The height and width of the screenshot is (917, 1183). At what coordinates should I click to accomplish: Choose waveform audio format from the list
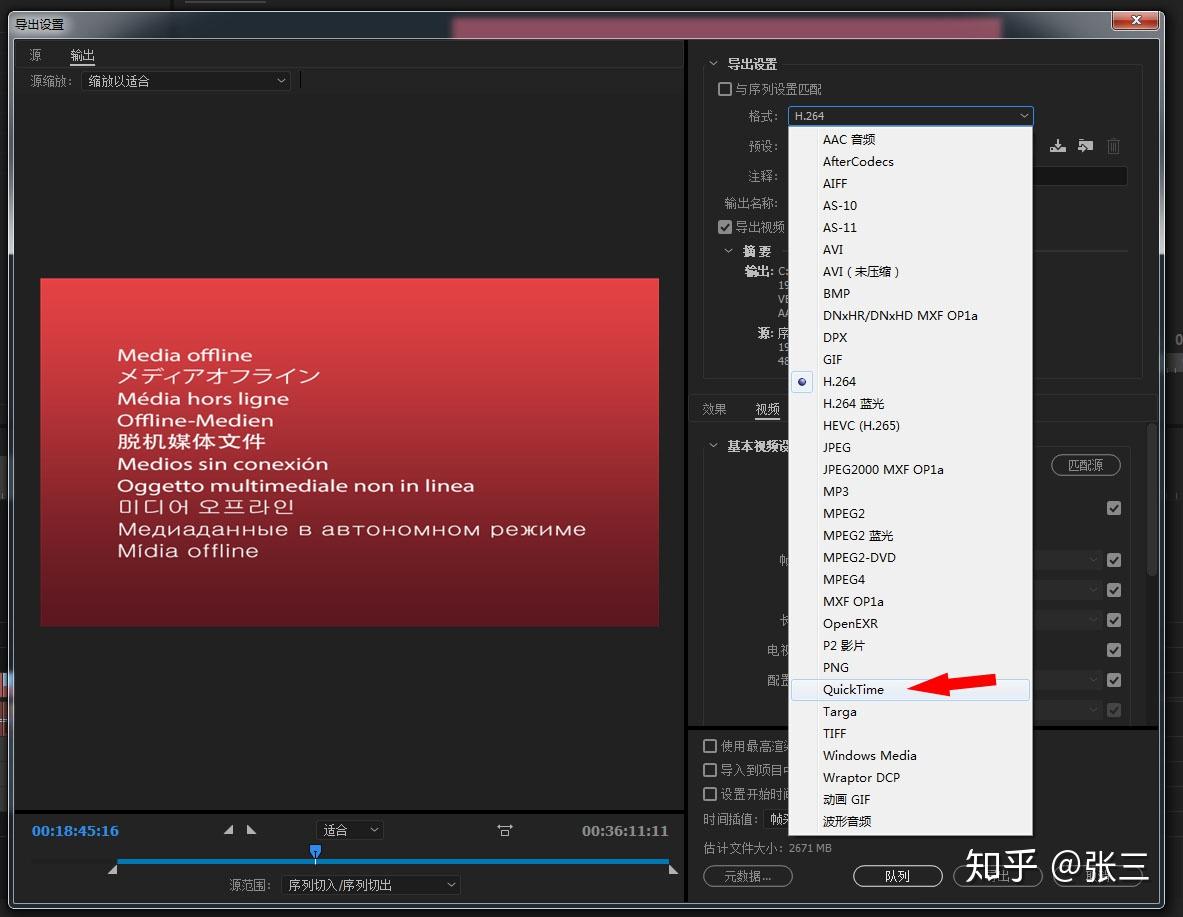[x=911, y=821]
